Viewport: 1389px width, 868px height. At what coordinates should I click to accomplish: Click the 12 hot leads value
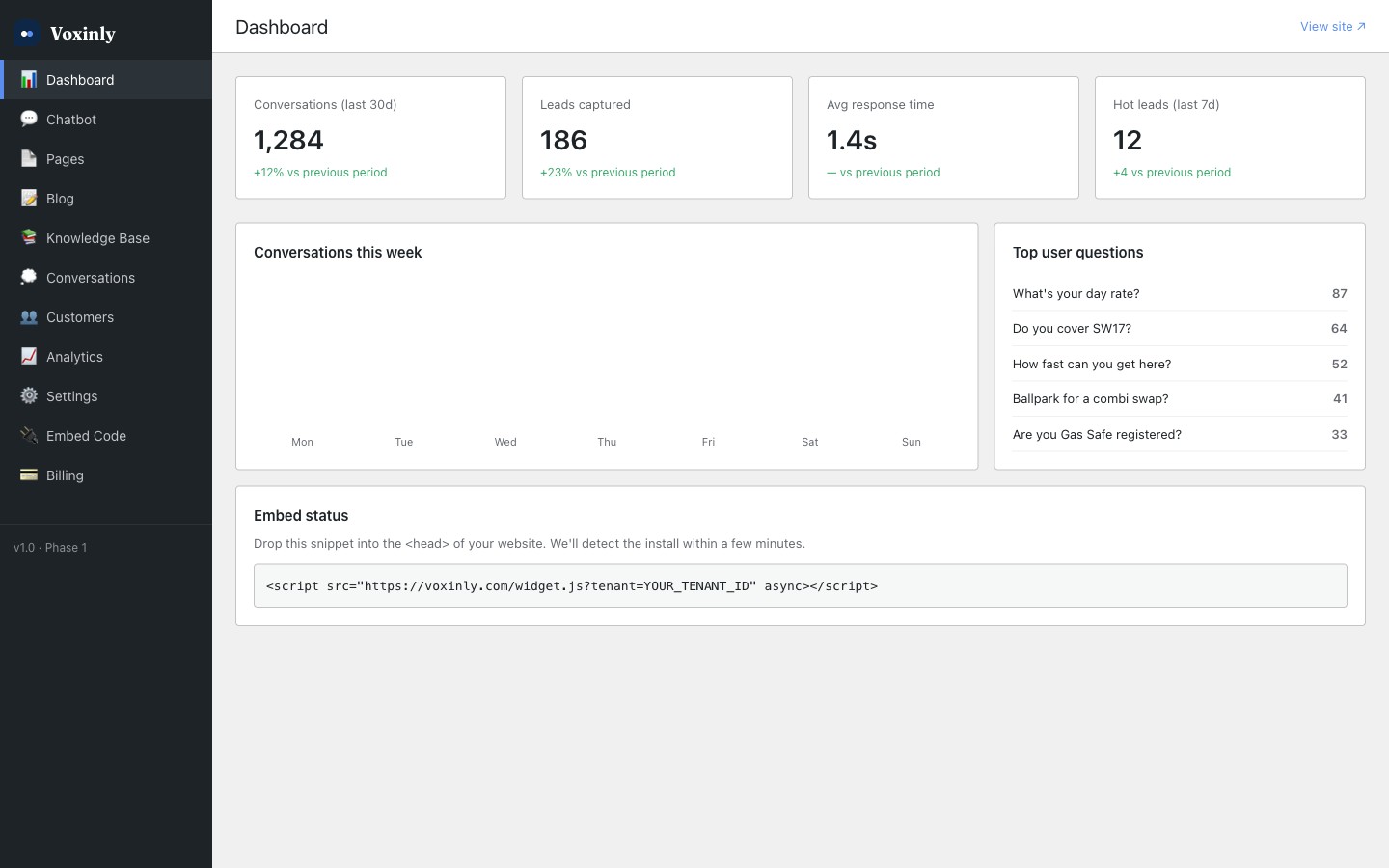[x=1128, y=141]
